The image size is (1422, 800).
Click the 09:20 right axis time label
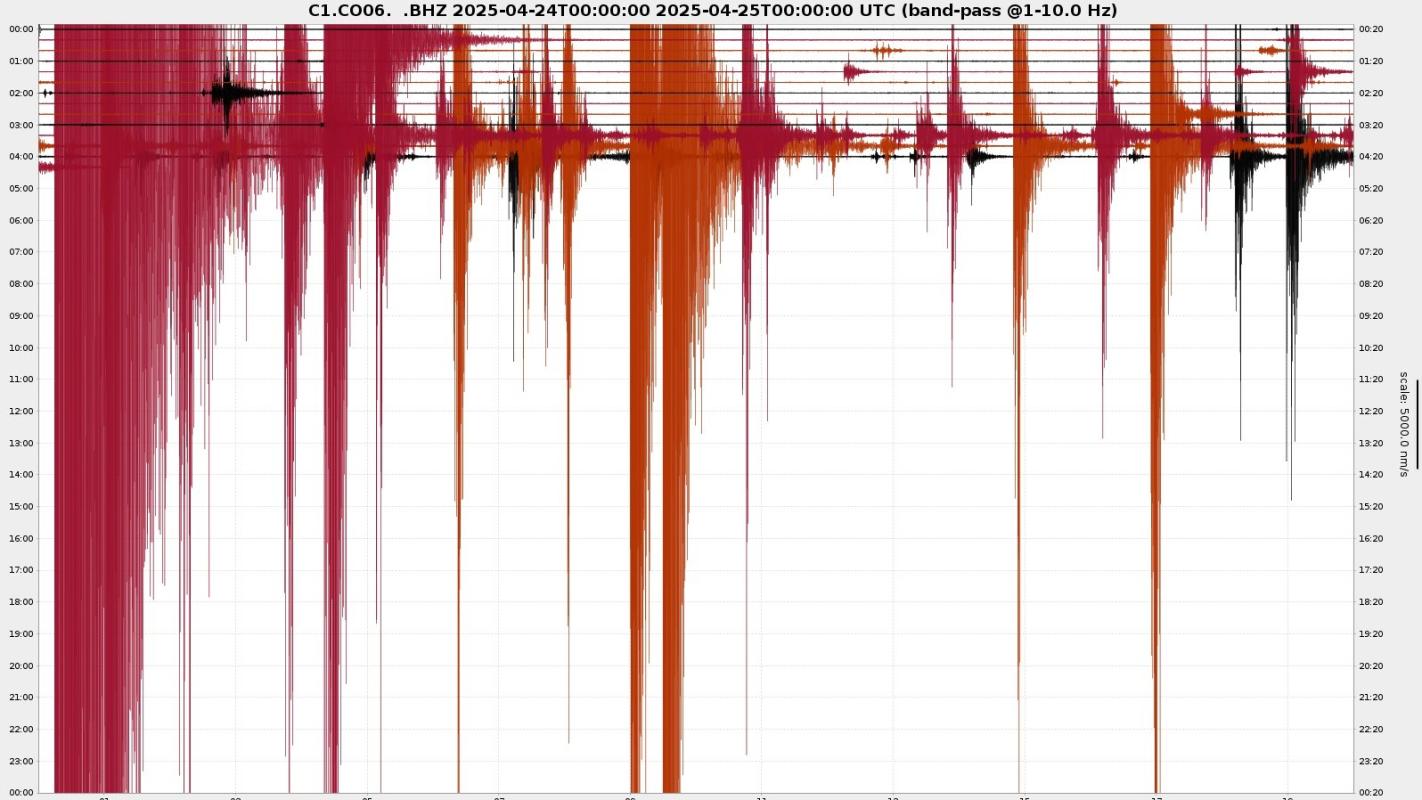click(1371, 316)
